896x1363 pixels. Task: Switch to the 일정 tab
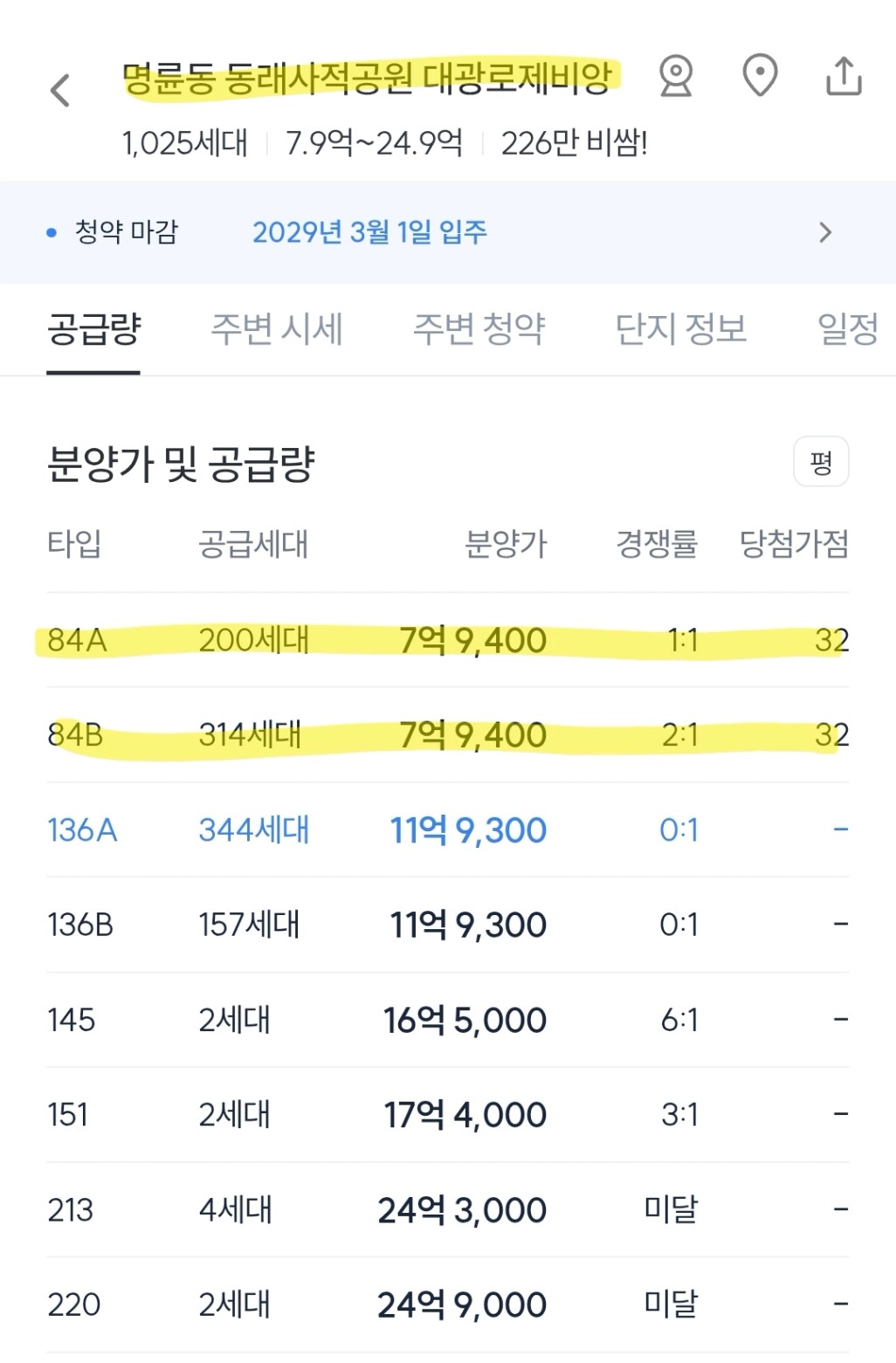[x=847, y=330]
